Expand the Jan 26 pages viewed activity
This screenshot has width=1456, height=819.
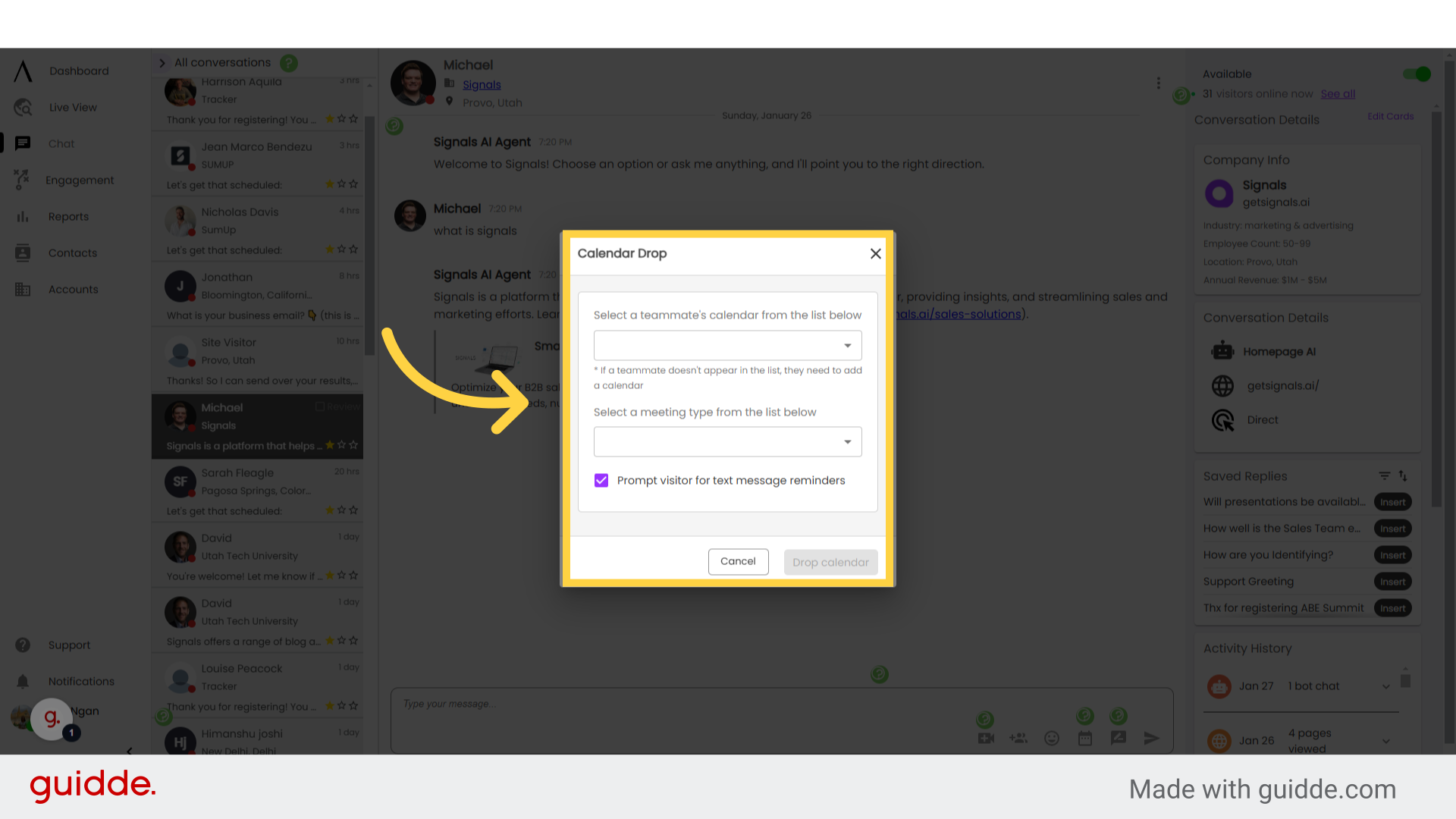tap(1385, 741)
